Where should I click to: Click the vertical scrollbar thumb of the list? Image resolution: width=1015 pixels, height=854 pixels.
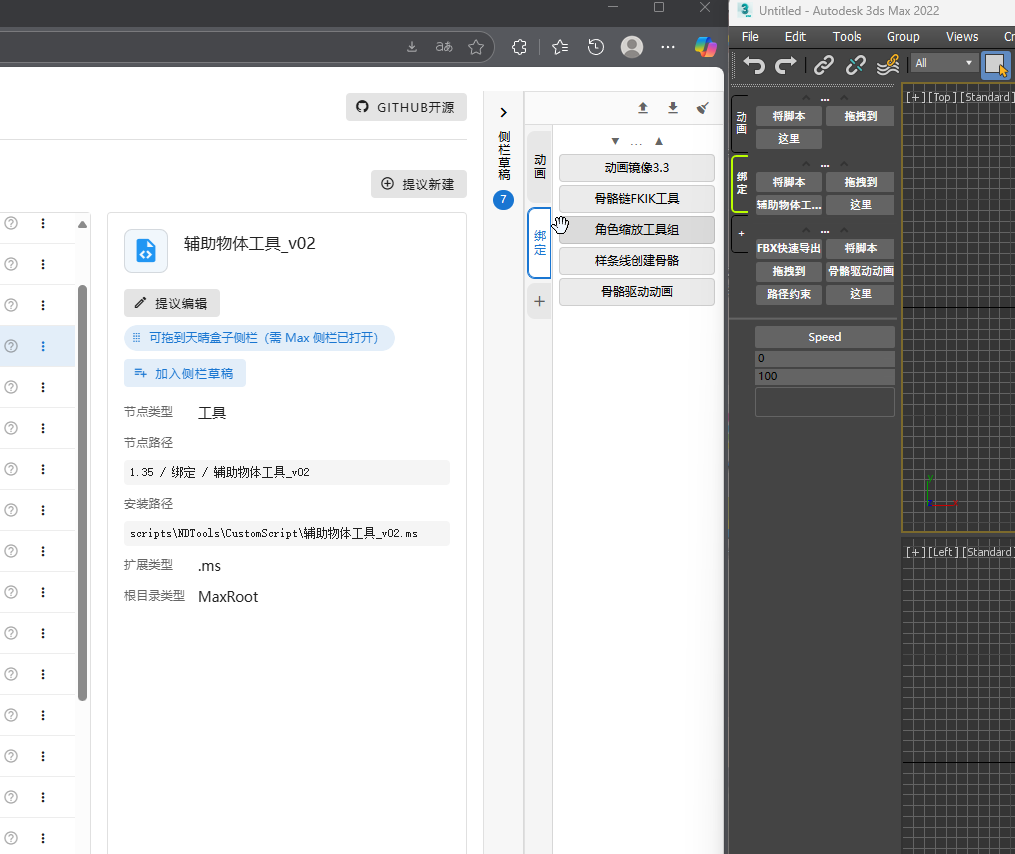(x=82, y=493)
